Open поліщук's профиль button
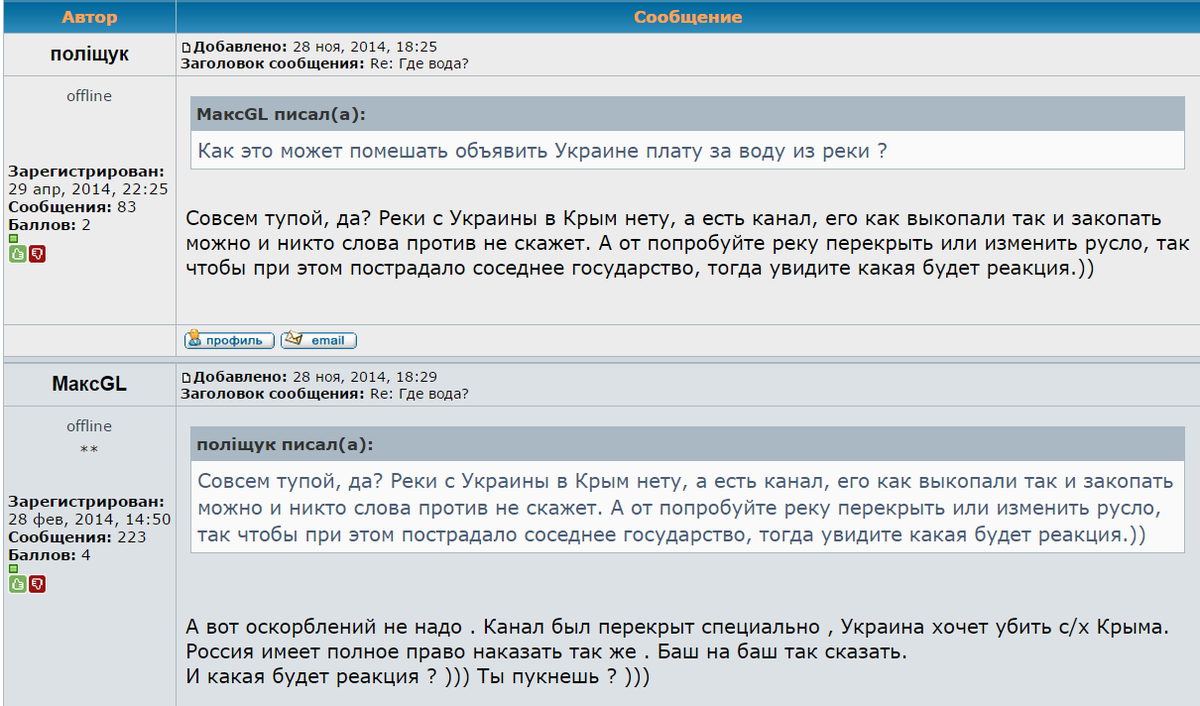The image size is (1200, 706). [x=230, y=340]
